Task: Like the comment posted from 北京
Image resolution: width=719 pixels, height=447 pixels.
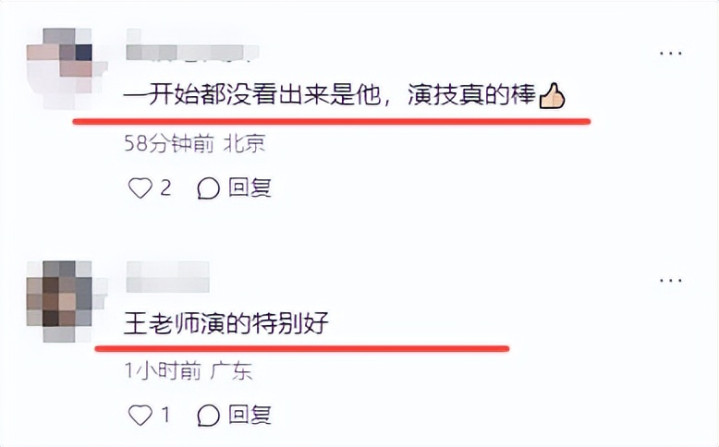Action: click(x=140, y=188)
